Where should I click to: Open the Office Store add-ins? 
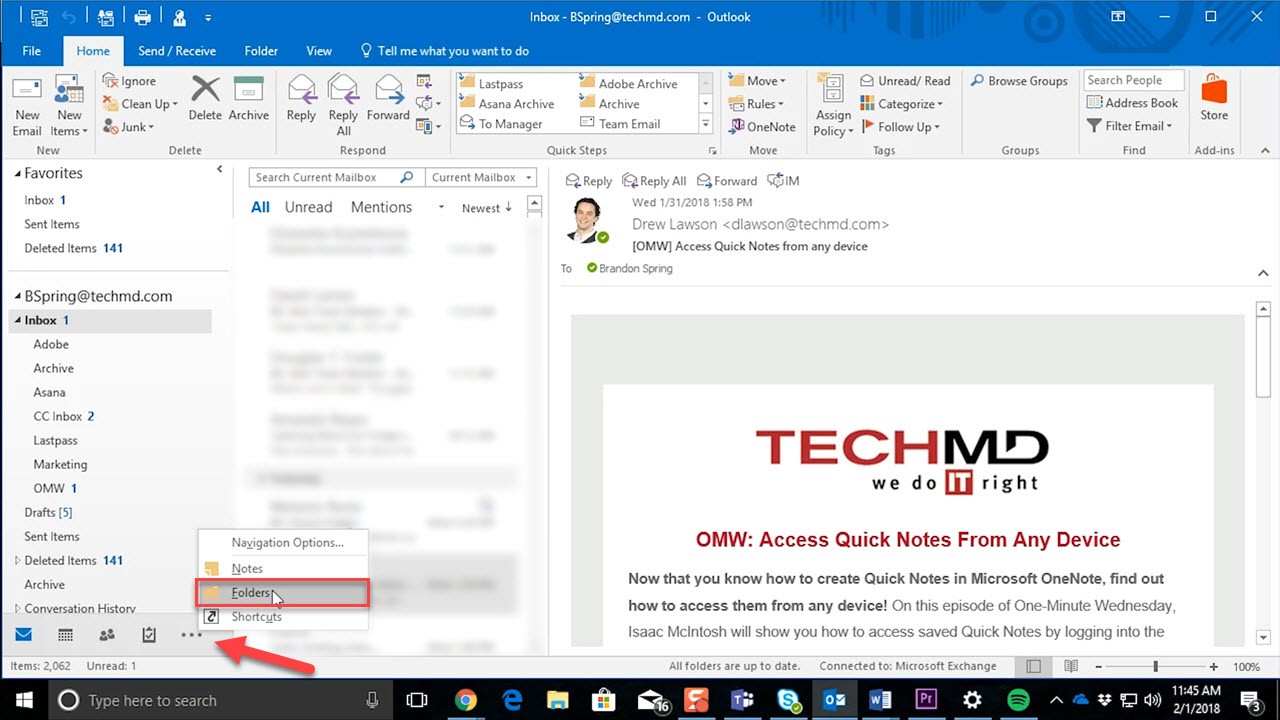pos(1214,99)
